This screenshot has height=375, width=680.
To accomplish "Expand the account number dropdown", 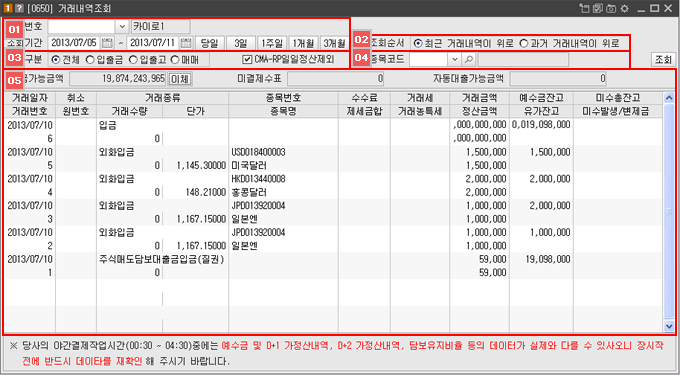I will click(x=122, y=27).
